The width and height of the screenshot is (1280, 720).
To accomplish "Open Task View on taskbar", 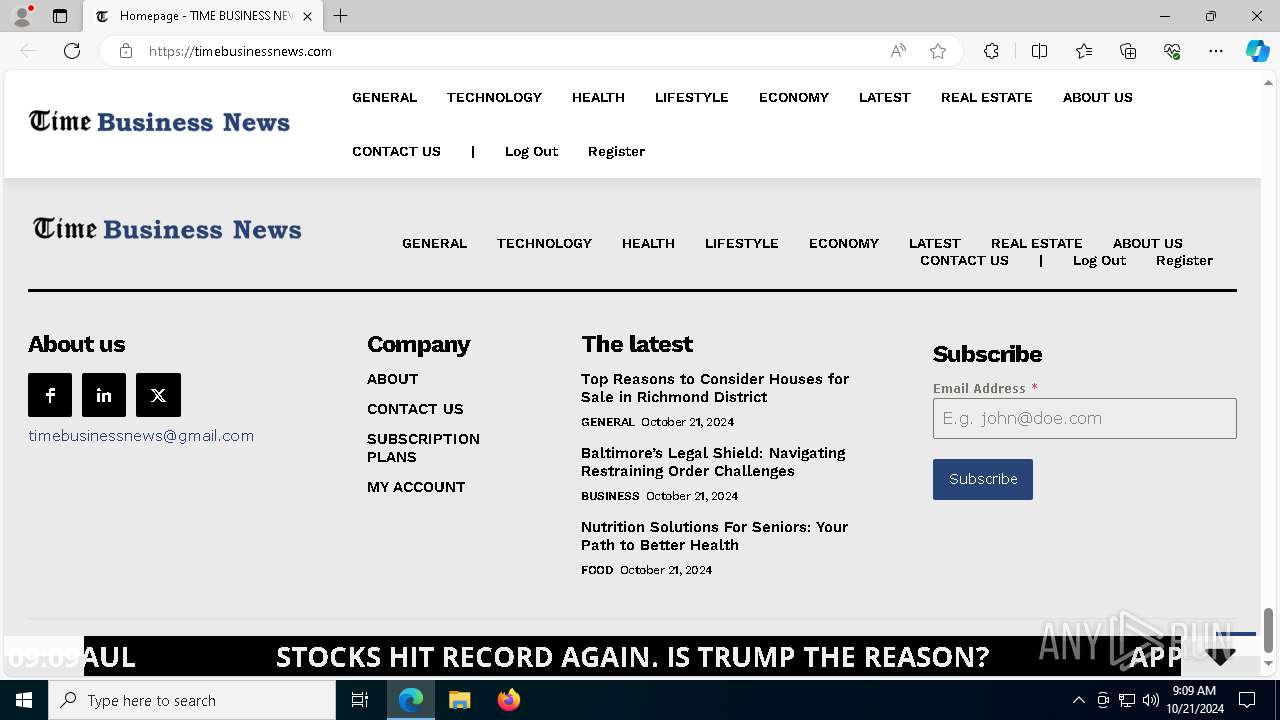I will click(x=360, y=700).
